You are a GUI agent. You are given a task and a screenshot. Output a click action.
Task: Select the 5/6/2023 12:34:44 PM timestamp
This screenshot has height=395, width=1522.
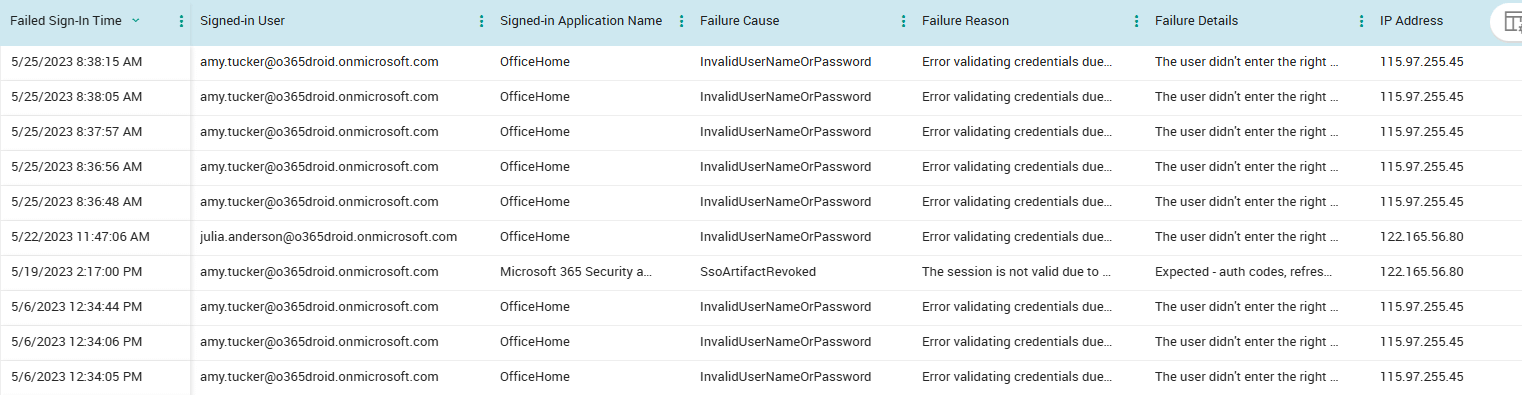coord(76,307)
